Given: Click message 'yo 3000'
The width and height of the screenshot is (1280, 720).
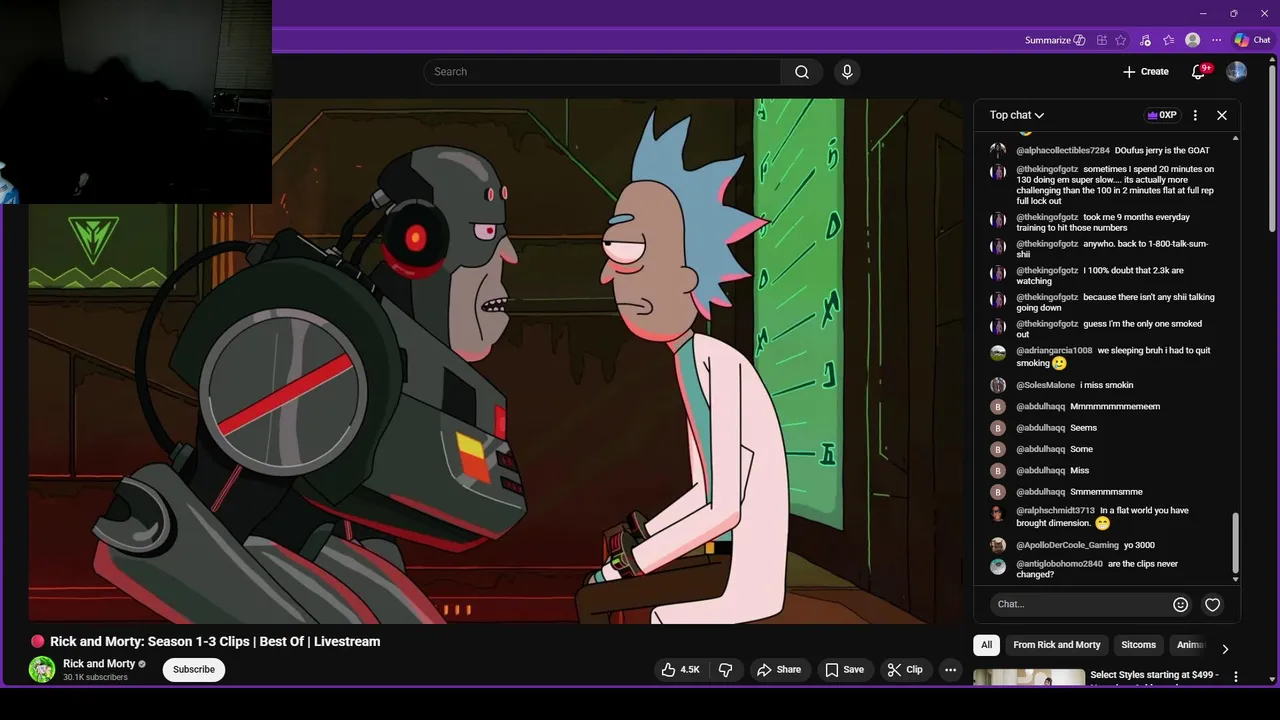Looking at the screenshot, I should [x=1139, y=545].
